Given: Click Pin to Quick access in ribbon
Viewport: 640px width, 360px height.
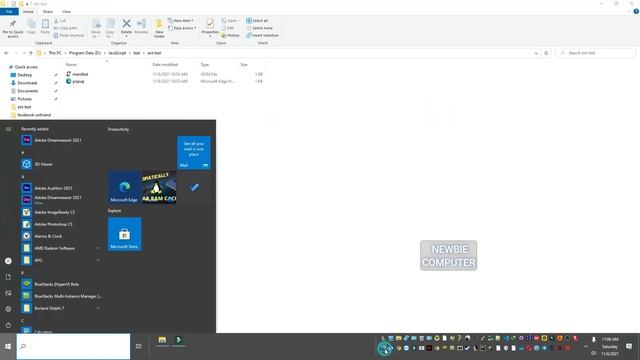Looking at the screenshot, I should coord(13,28).
